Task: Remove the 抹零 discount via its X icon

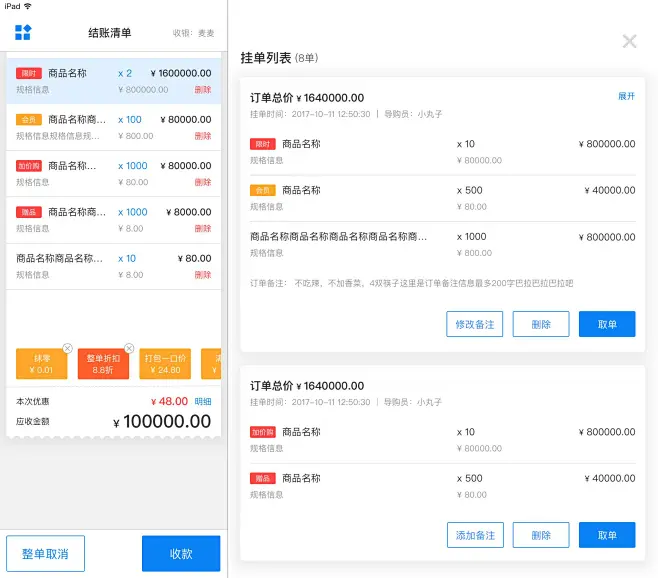Action: tap(67, 348)
